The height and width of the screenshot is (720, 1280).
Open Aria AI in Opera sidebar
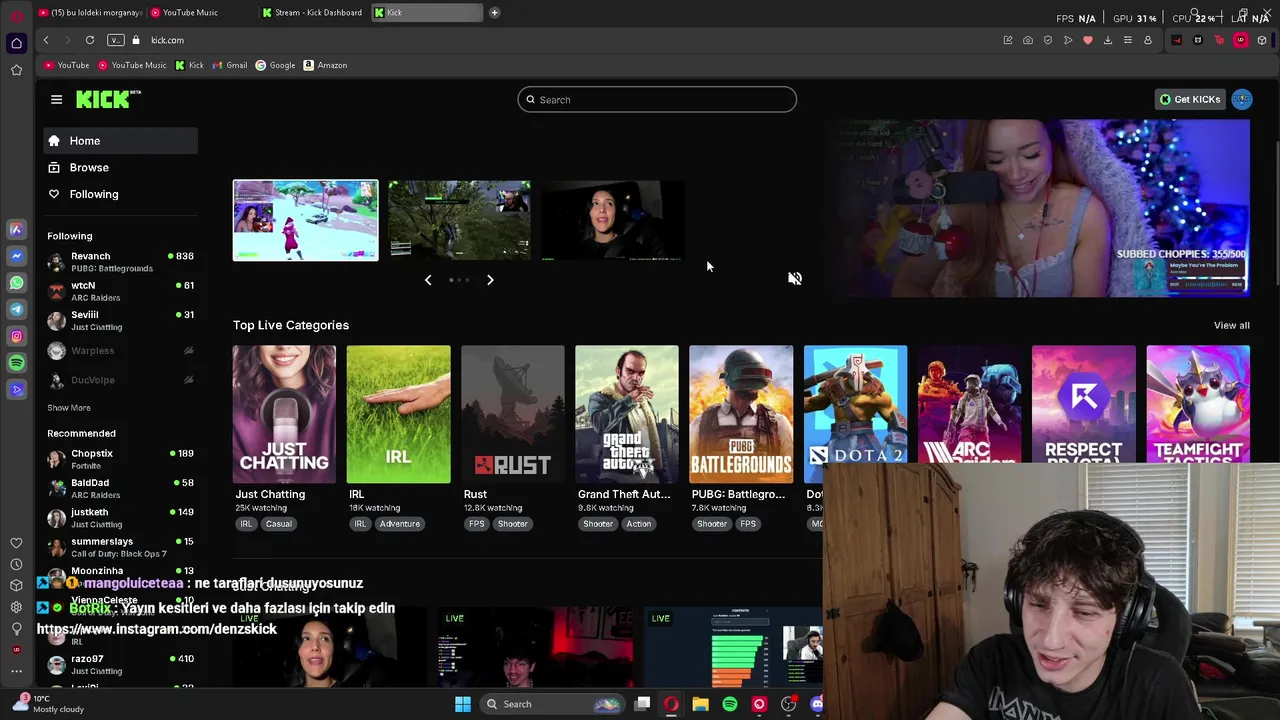click(16, 229)
